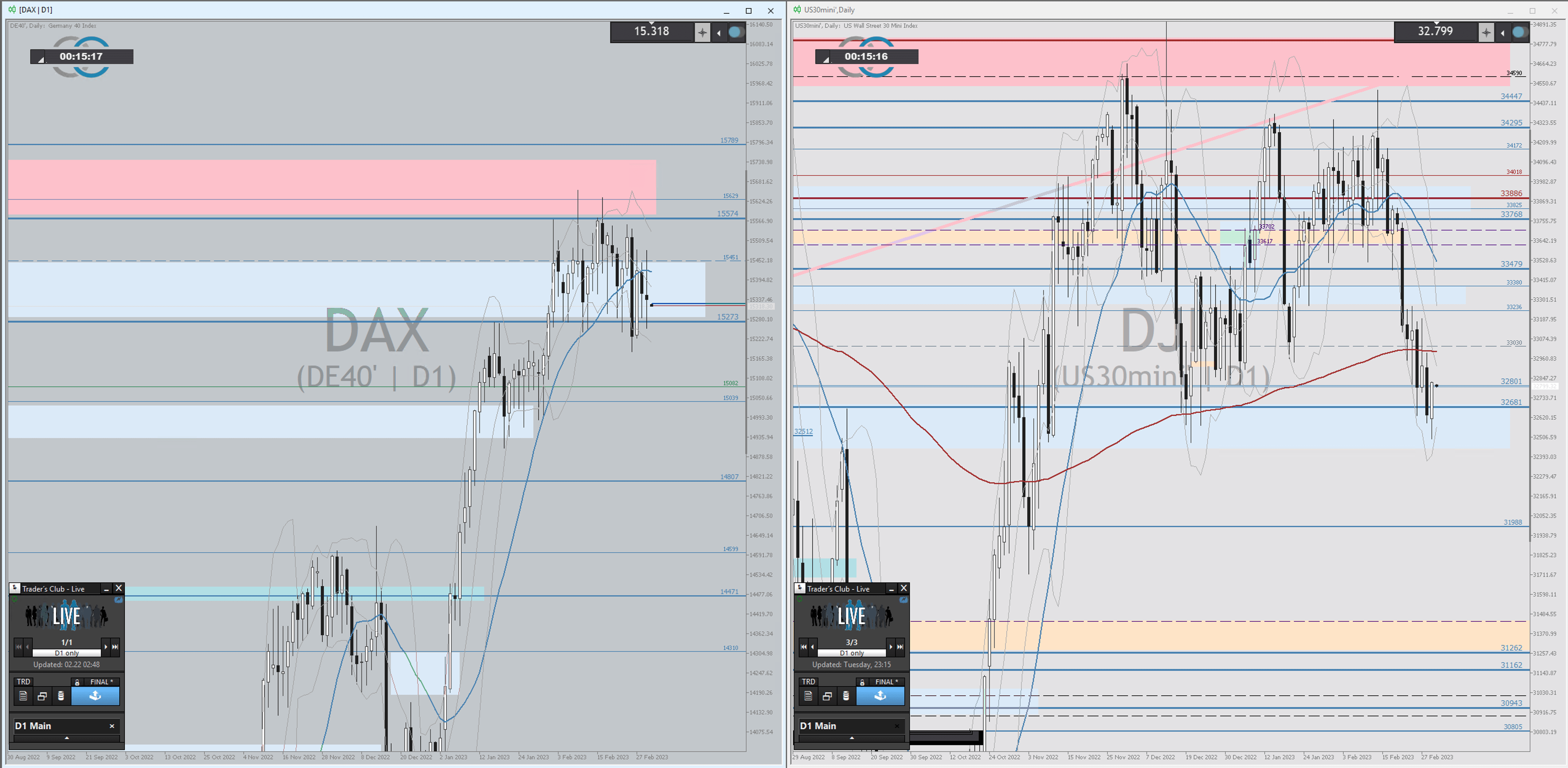Jump to the first setup in the US30mini panel
The width and height of the screenshot is (1568, 768).
[803, 646]
